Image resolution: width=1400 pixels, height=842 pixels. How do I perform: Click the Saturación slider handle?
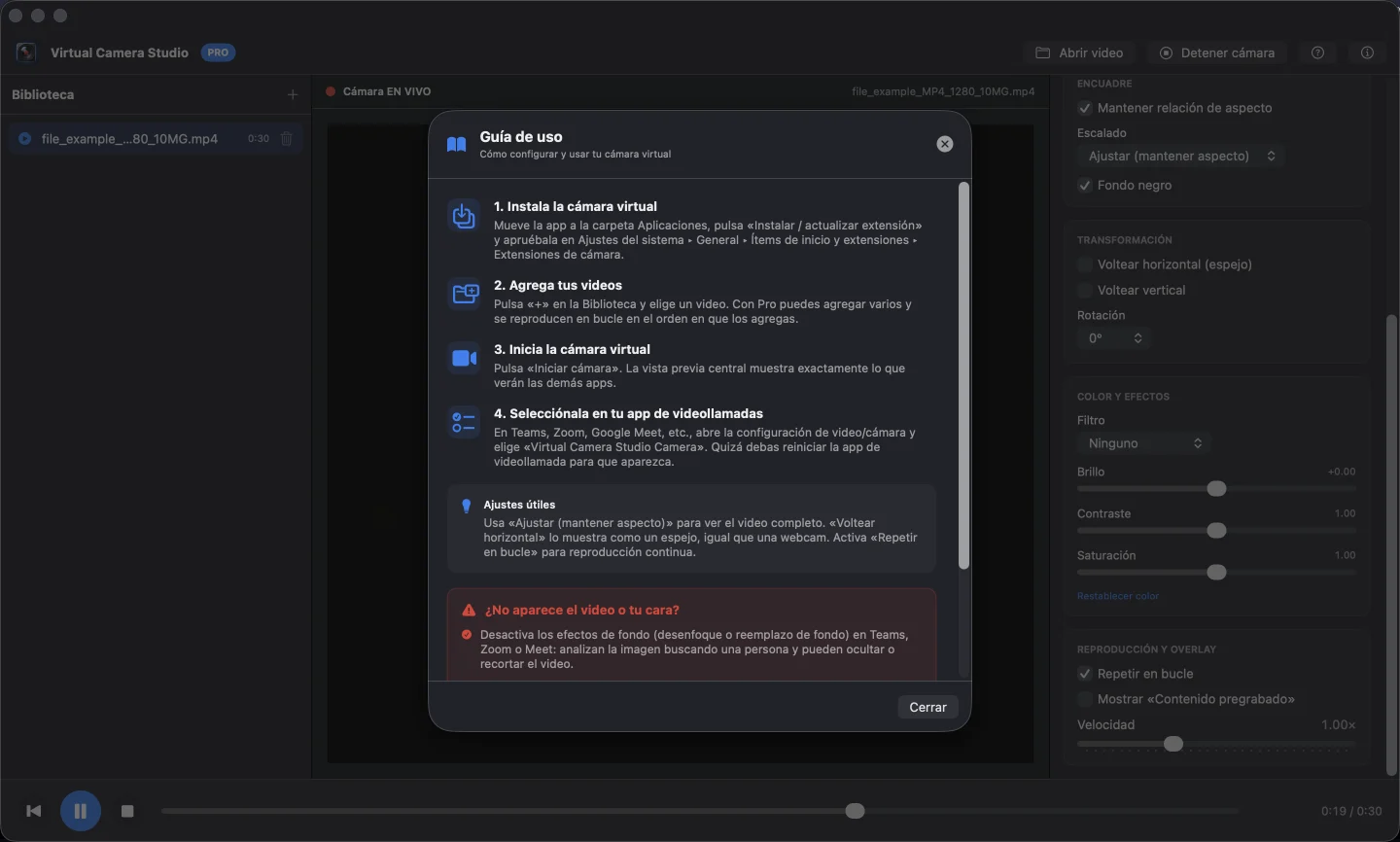click(x=1216, y=573)
